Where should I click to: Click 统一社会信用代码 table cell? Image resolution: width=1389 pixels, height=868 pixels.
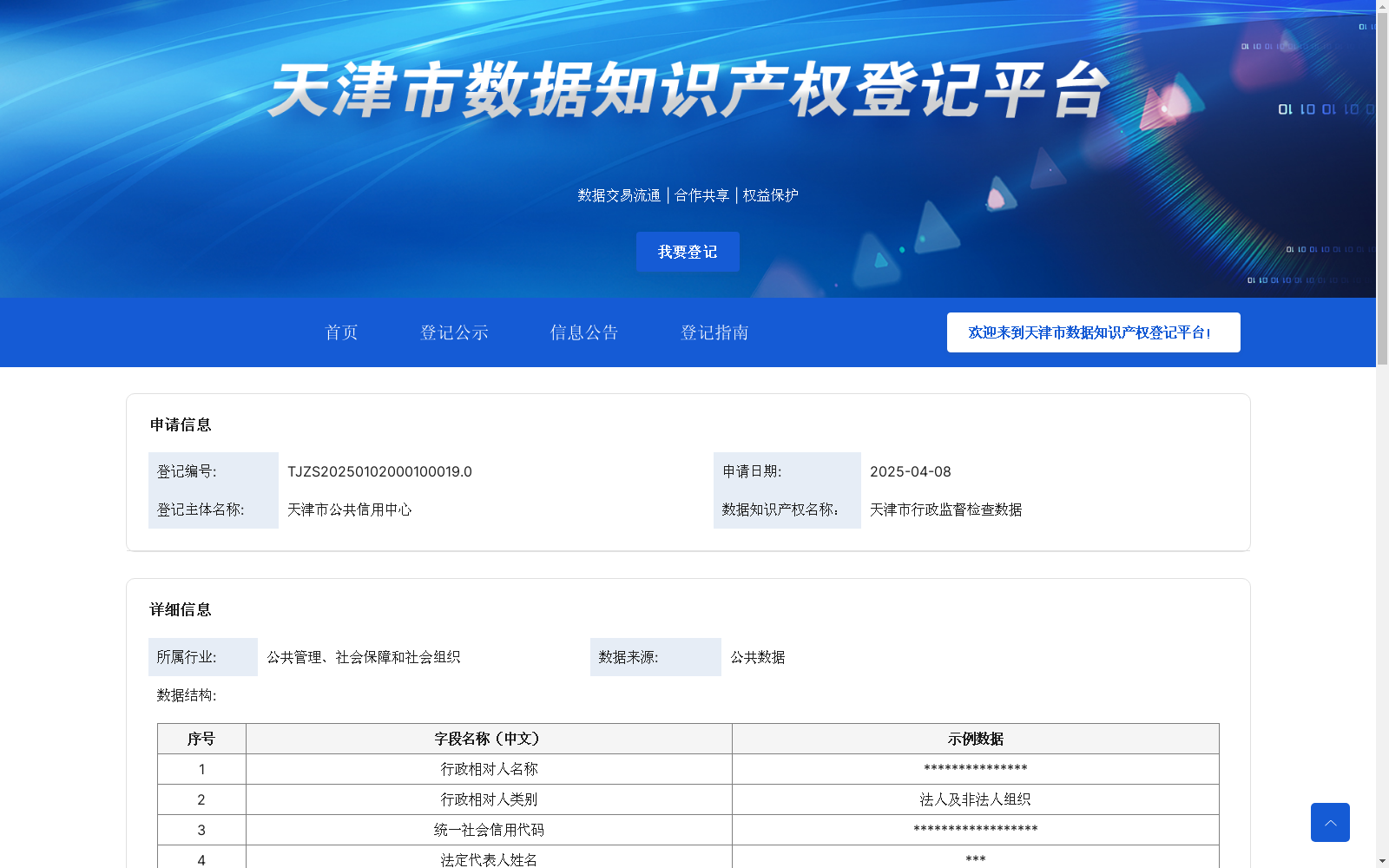coord(489,830)
